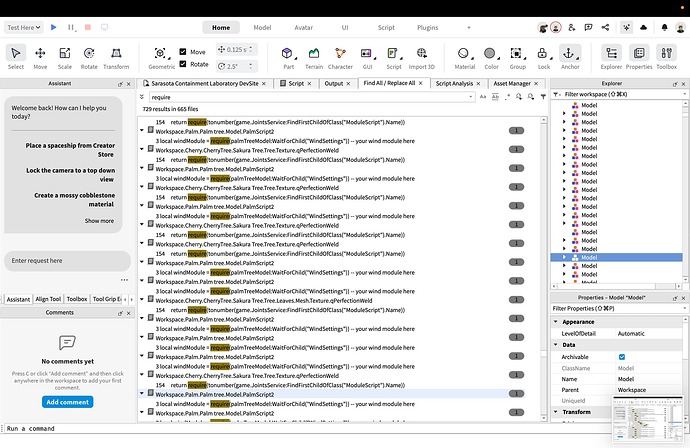
Task: Open the Assistant options ellipsis
Action: 125,279
